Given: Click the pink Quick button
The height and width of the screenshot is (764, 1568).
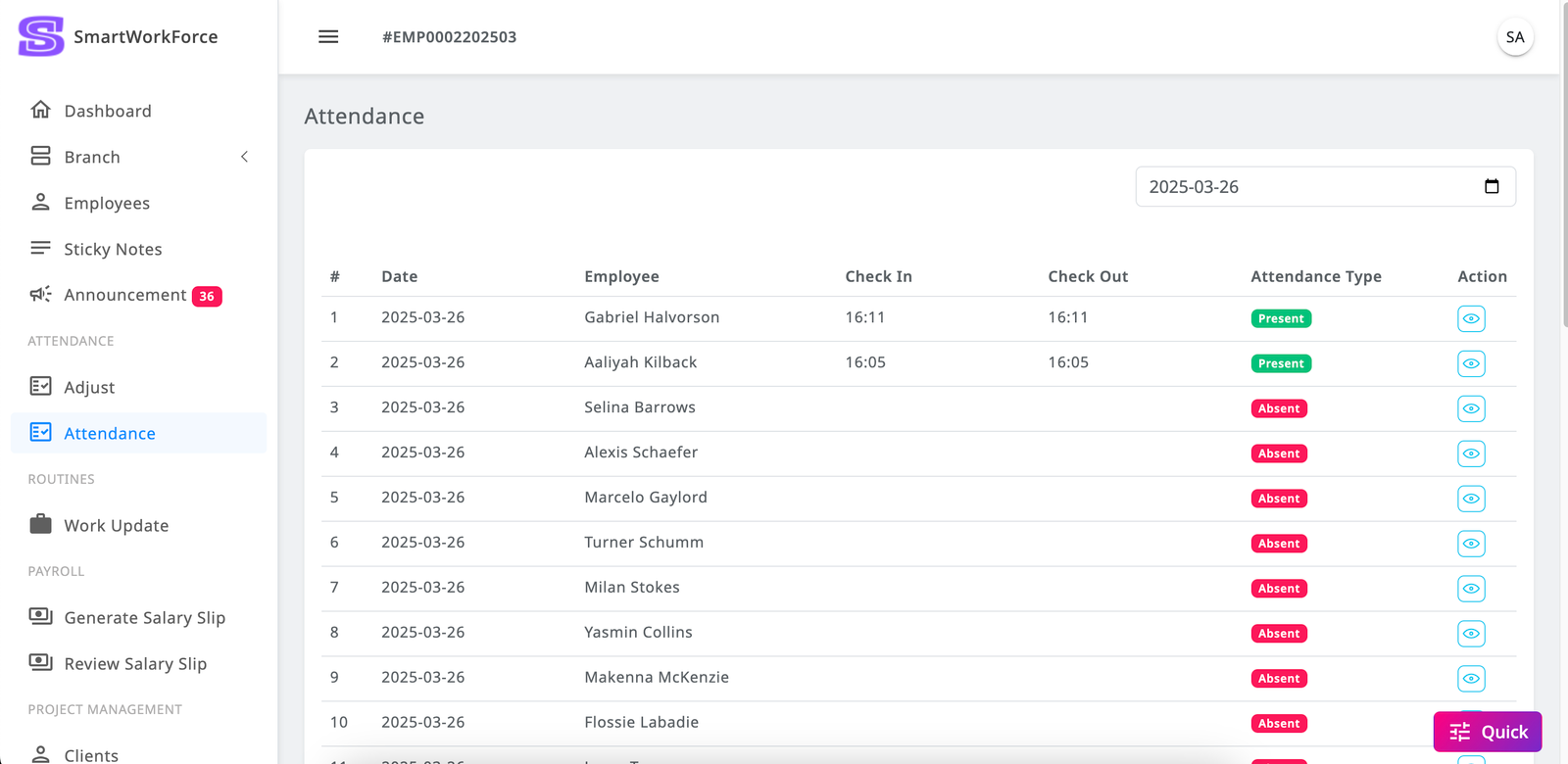Looking at the screenshot, I should click(1487, 732).
